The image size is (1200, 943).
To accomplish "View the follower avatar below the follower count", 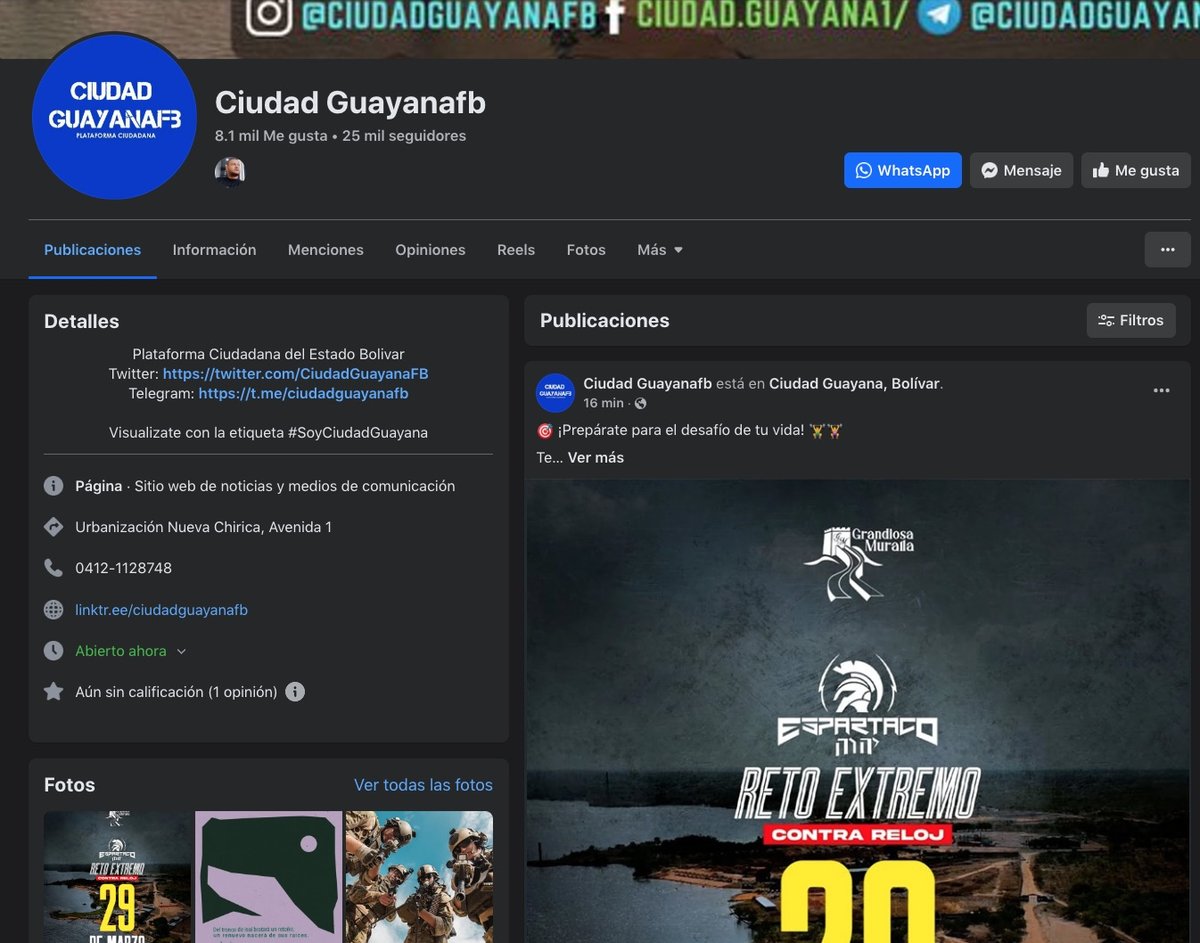I will (x=230, y=172).
